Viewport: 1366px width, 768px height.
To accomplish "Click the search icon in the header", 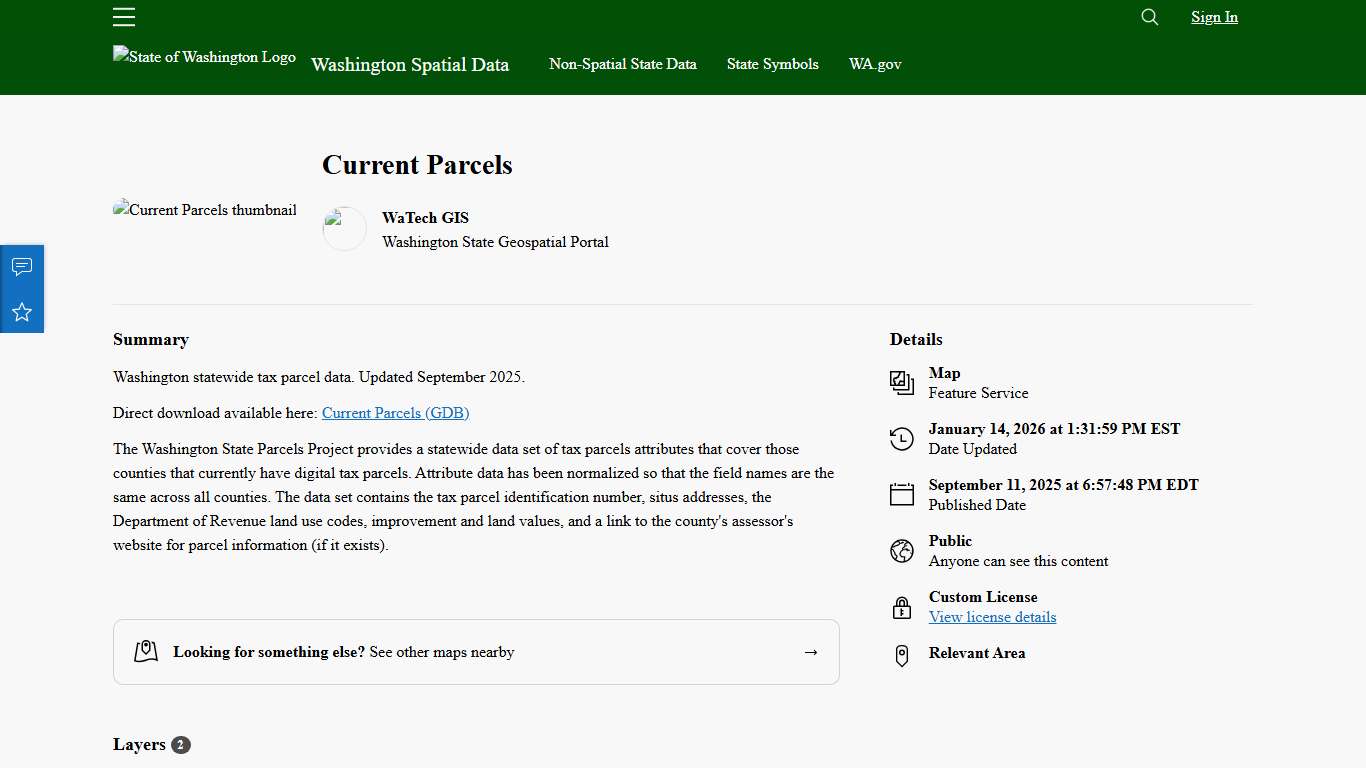I will click(x=1148, y=17).
